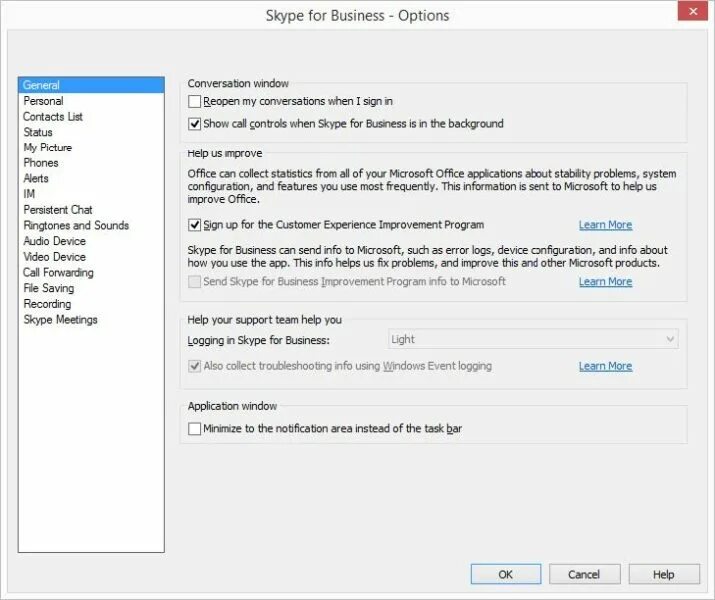715x600 pixels.
Task: Switch to the Video Device category
Action: [x=55, y=257]
